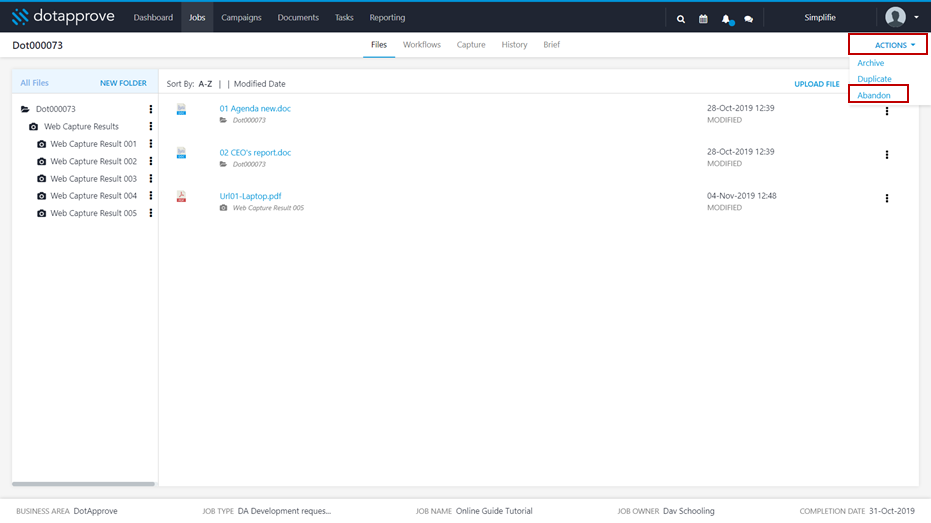Select Dot000073 folder in tree

(x=56, y=109)
